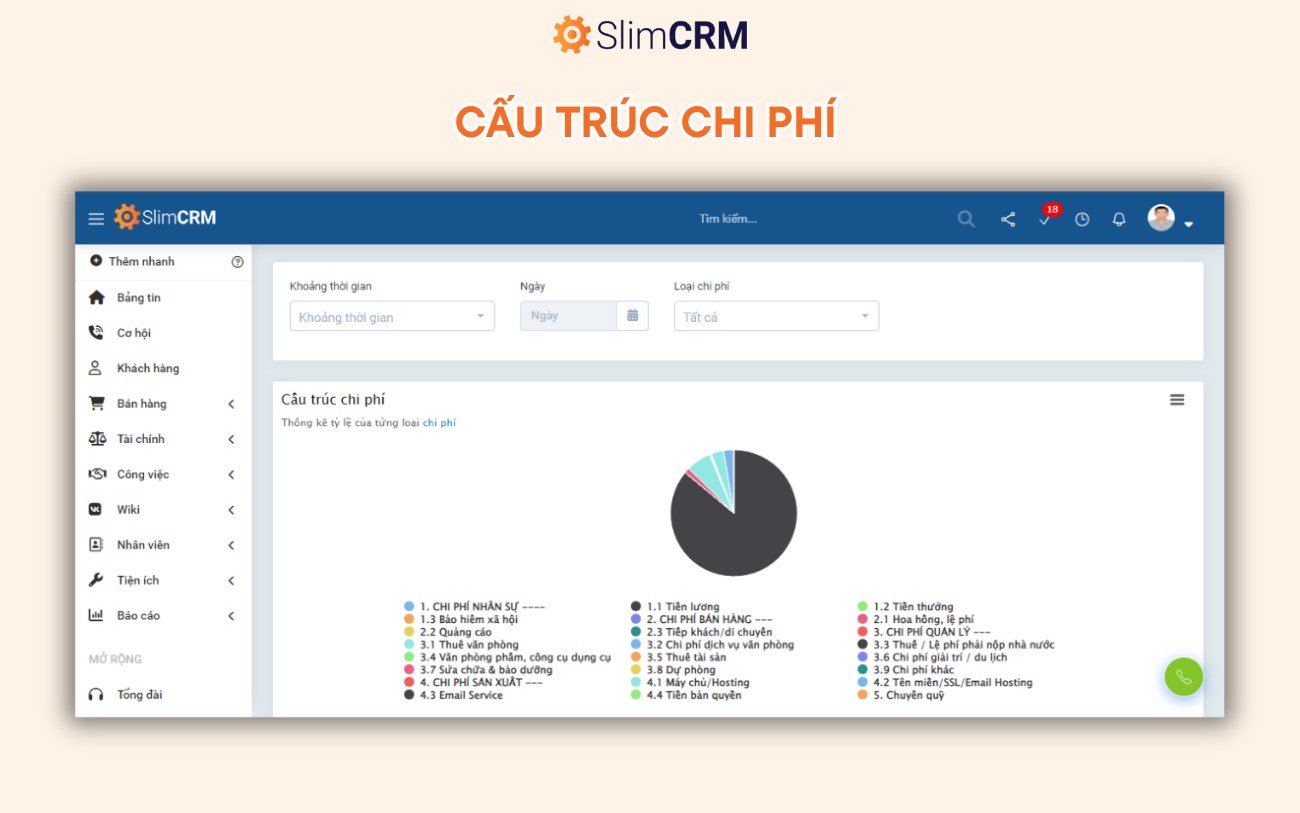Click the chi phí link in the subtitle
The height and width of the screenshot is (813, 1300).
[439, 423]
